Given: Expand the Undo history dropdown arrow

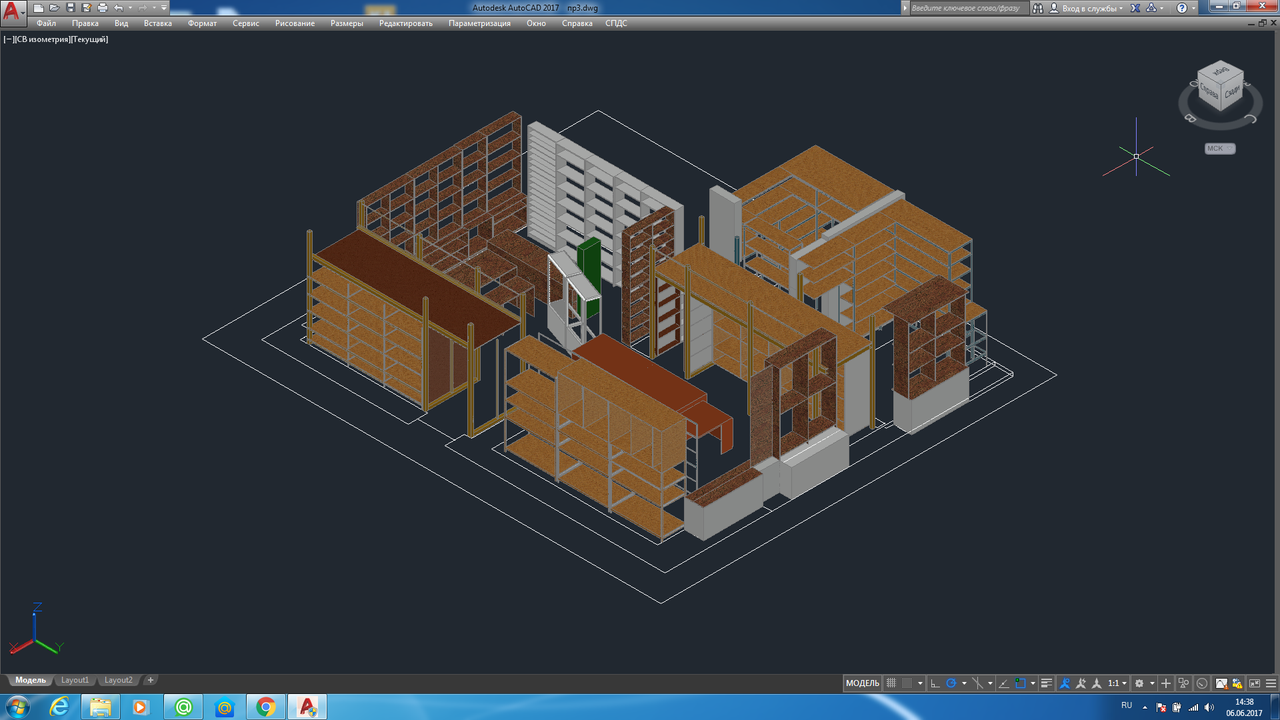Looking at the screenshot, I should pos(130,8).
